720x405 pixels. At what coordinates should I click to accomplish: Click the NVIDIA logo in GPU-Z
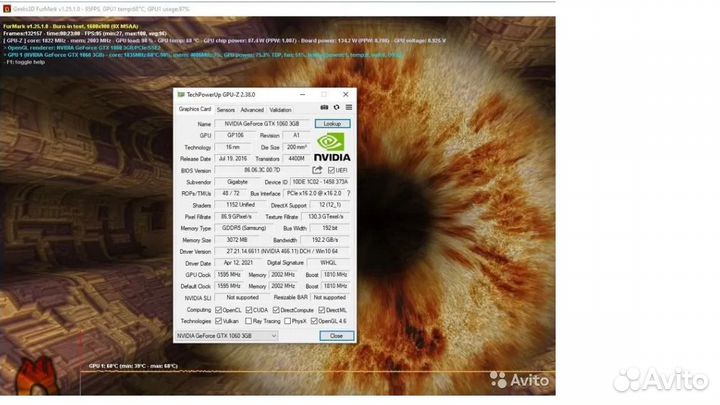tap(332, 147)
